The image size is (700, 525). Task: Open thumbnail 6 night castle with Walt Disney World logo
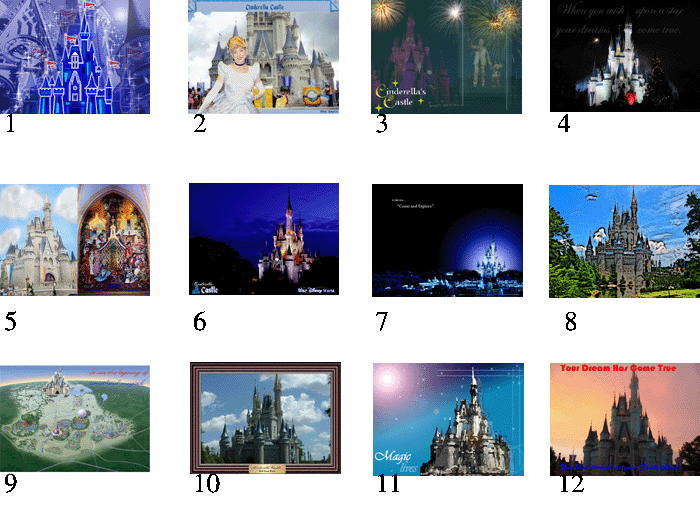264,239
